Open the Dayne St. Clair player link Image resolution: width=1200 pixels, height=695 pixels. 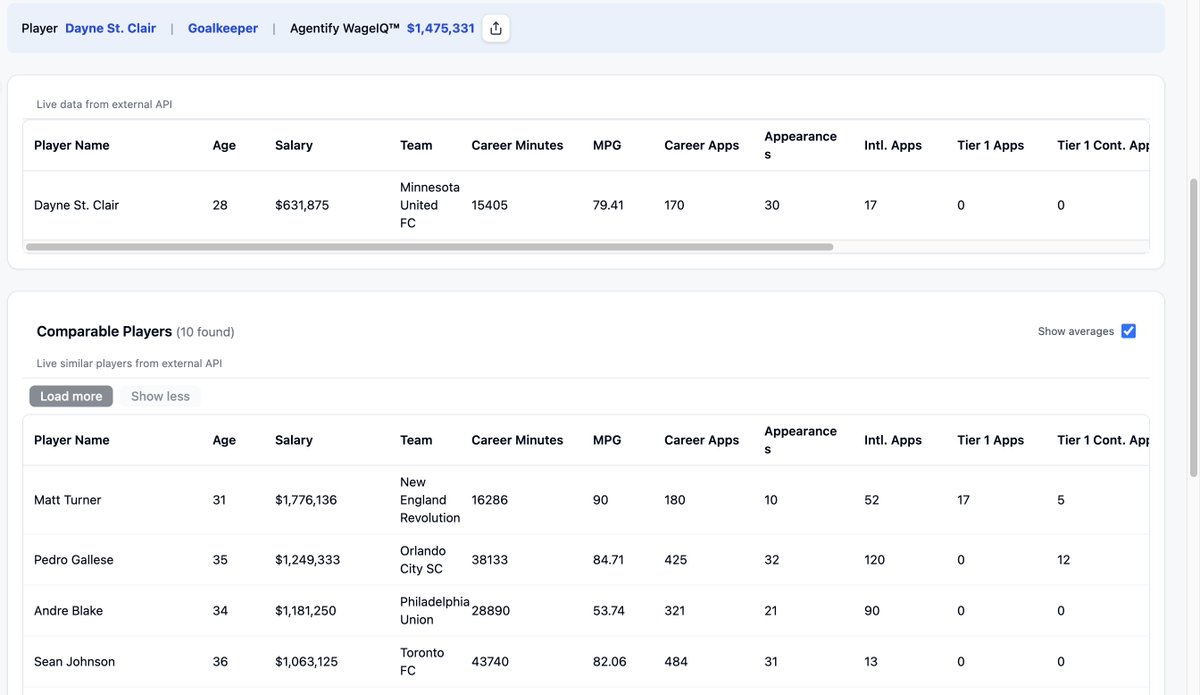(110, 28)
